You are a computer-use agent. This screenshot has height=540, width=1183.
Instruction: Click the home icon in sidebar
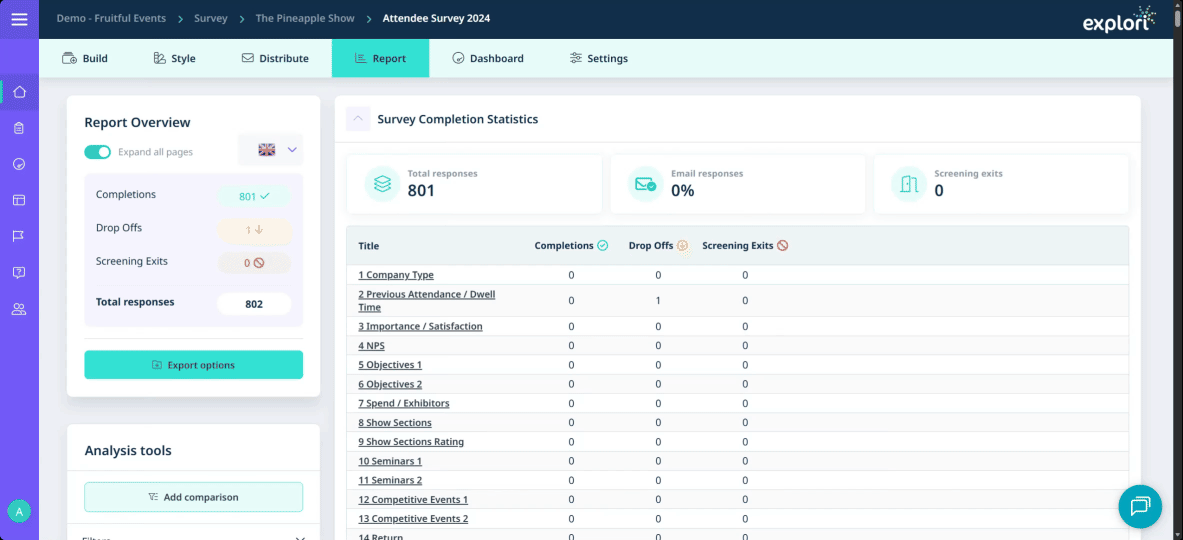click(x=19, y=92)
